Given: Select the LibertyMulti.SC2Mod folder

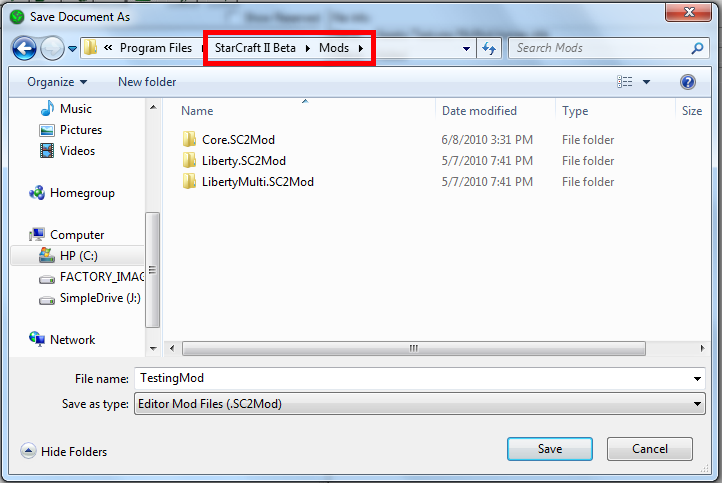Looking at the screenshot, I should (257, 182).
